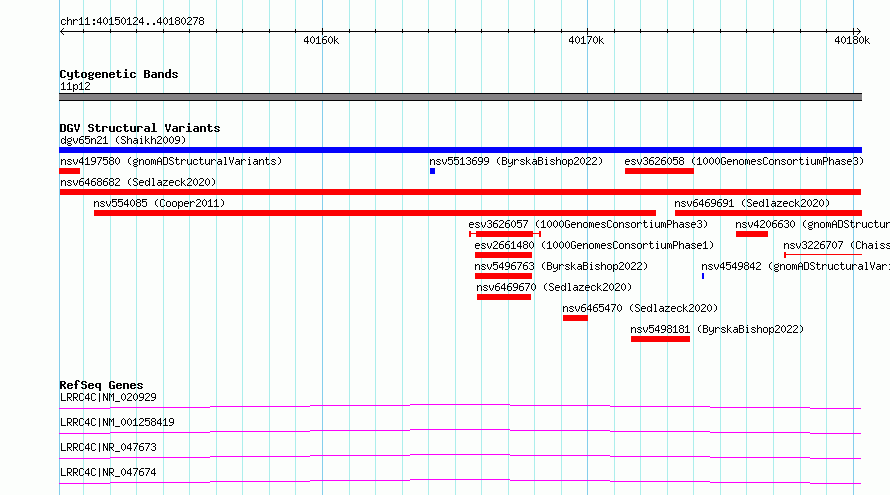Click the 40180k ruler tick label
This screenshot has height=495, width=890.
tap(851, 40)
